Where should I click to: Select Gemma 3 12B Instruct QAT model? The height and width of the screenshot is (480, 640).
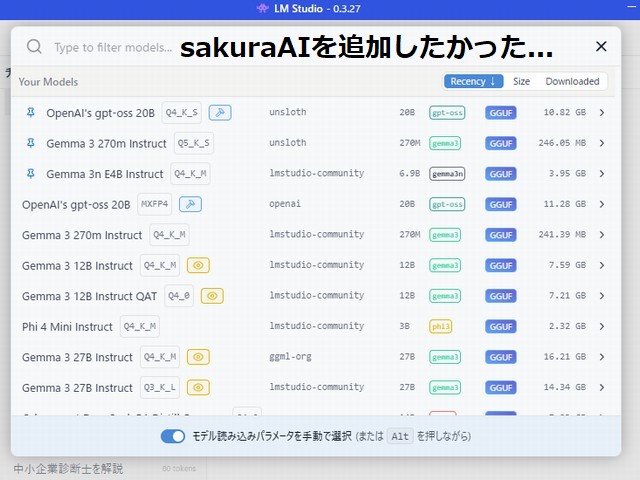pyautogui.click(x=89, y=296)
